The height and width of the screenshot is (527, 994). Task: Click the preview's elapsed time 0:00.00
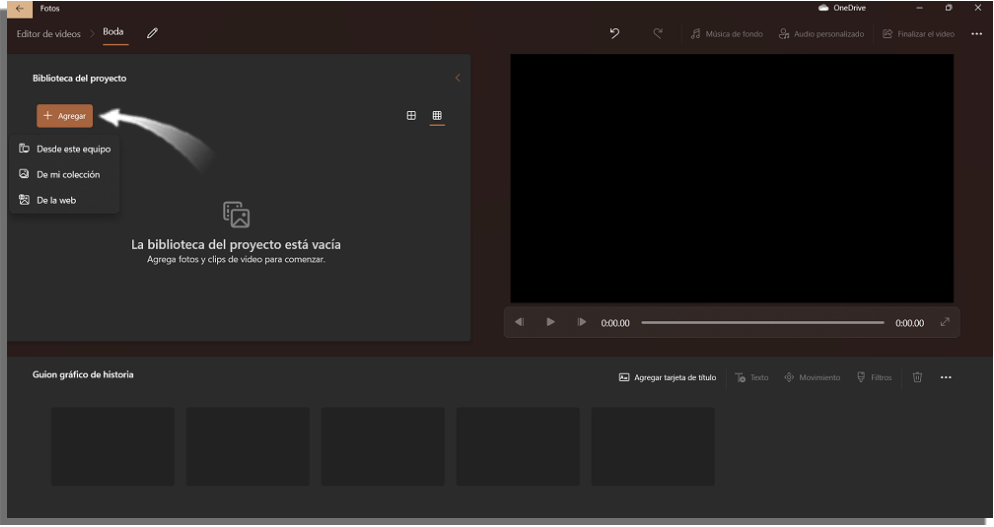point(615,323)
